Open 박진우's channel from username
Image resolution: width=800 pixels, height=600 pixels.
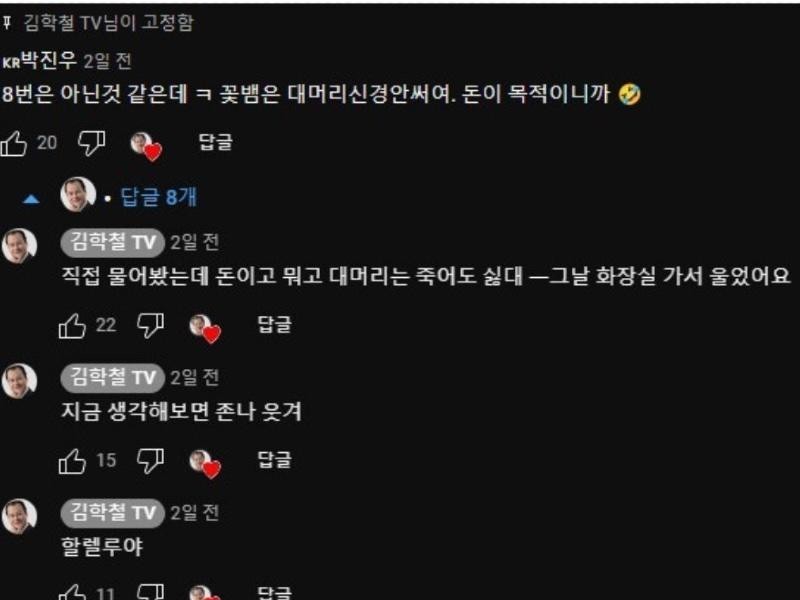click(49, 61)
